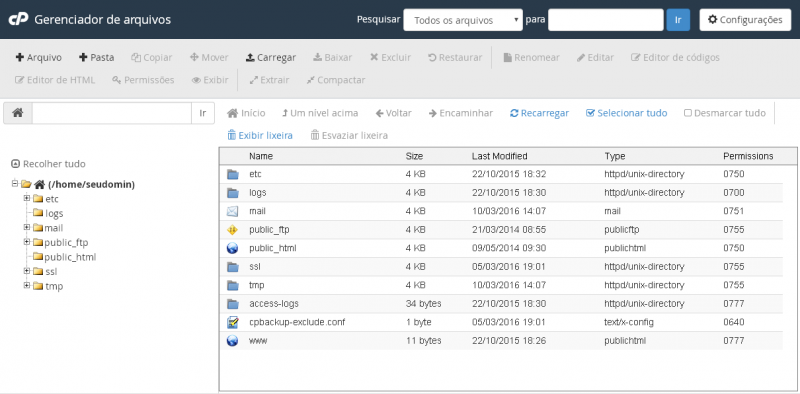Select public_html in the tree
Image resolution: width=800 pixels, height=394 pixels.
(70, 257)
